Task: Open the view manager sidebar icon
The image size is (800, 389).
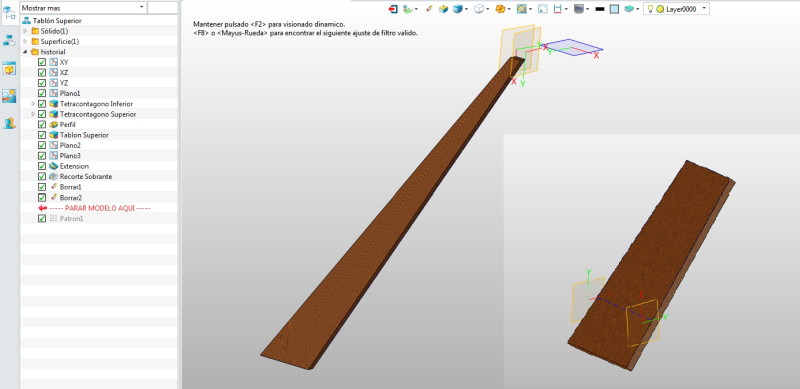Action: (9, 68)
